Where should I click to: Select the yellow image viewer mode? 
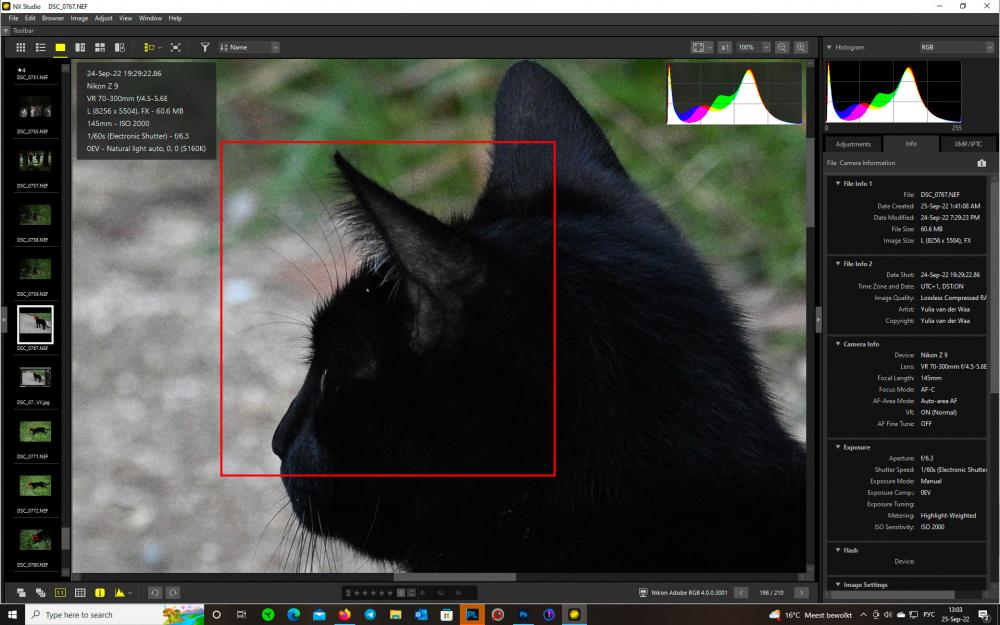tap(60, 47)
